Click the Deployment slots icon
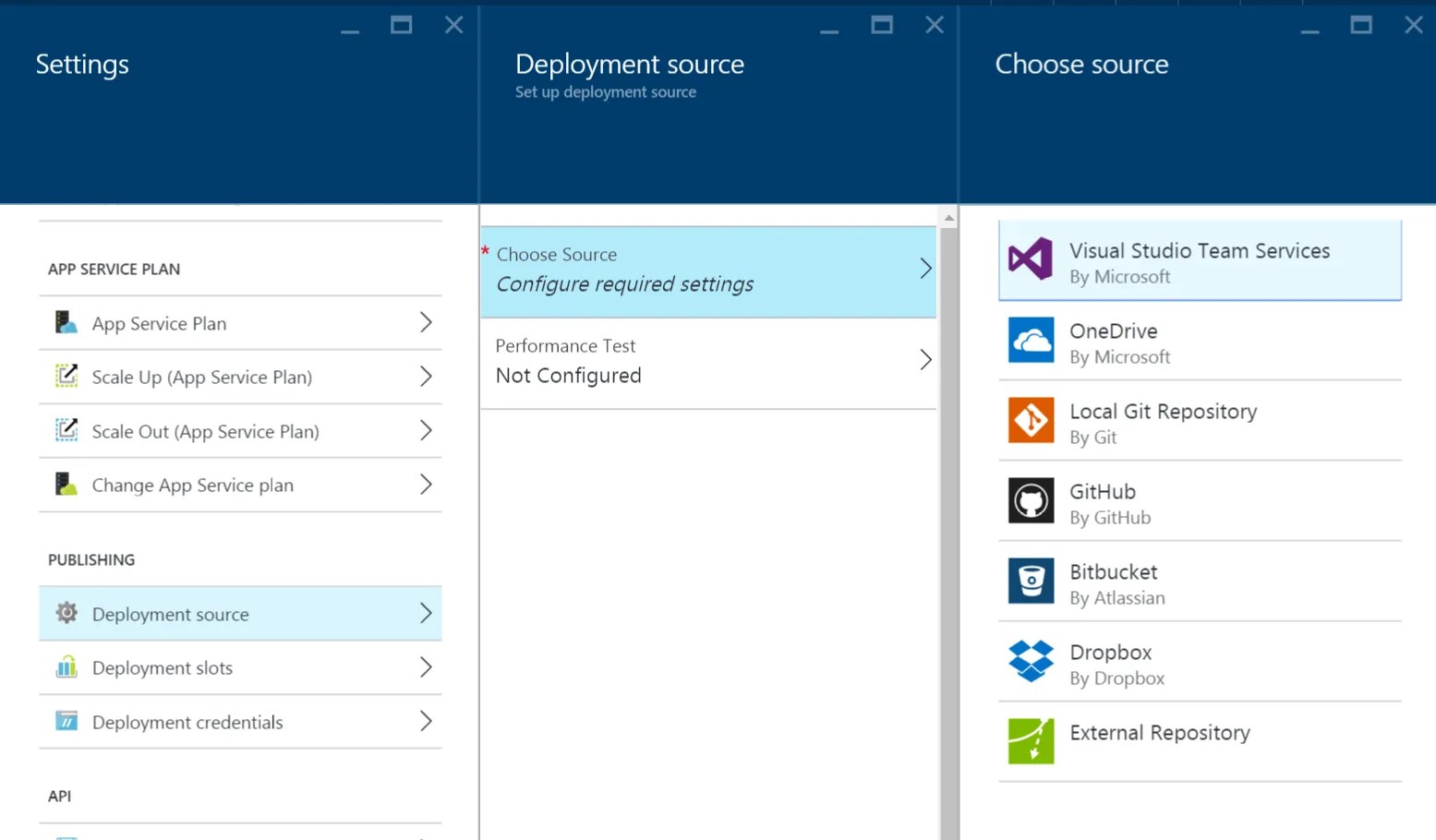Screen dimensions: 1436x840 pyautogui.click(x=66, y=666)
